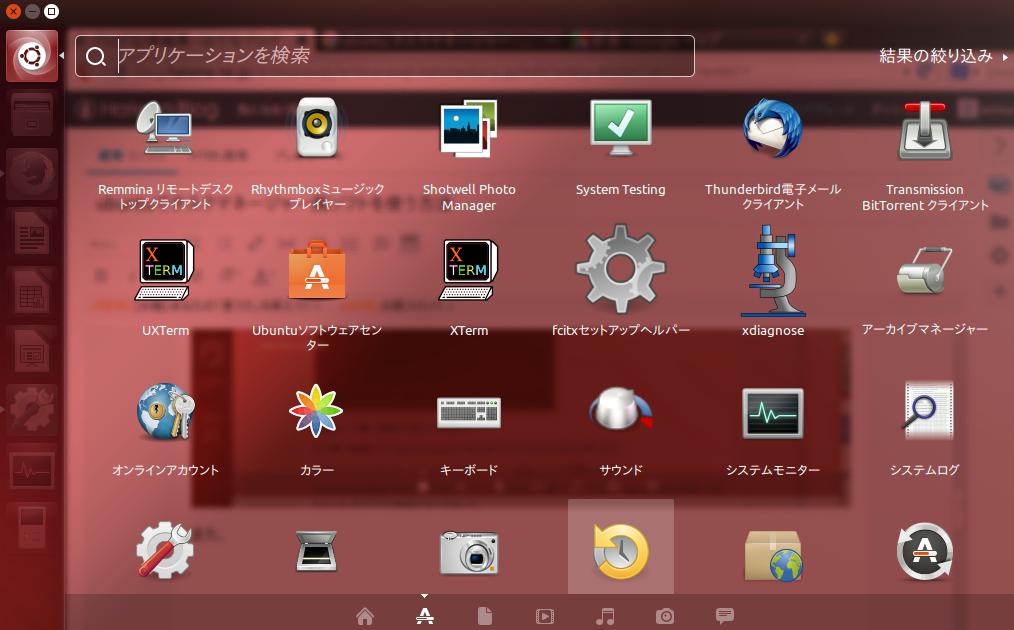Click the search magnifier icon
Image resolution: width=1014 pixels, height=630 pixels.
(x=96, y=57)
